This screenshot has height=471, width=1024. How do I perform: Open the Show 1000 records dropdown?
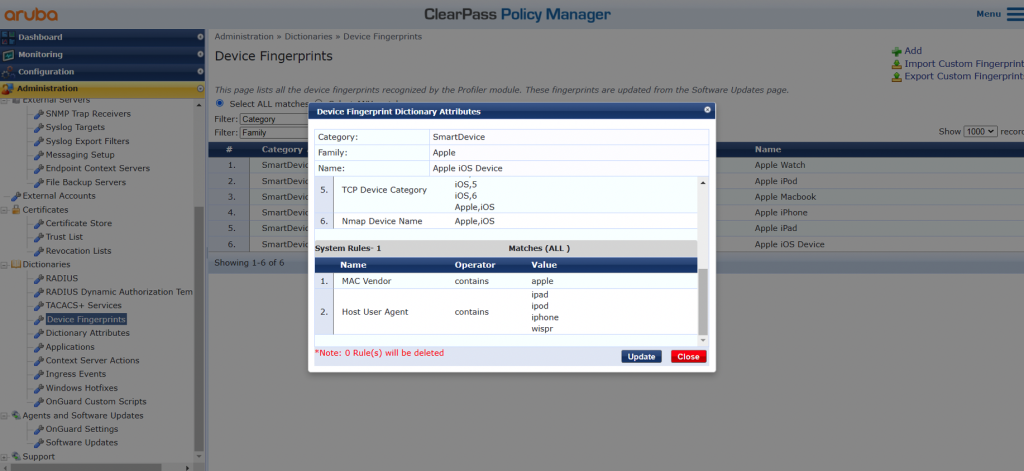coord(980,131)
